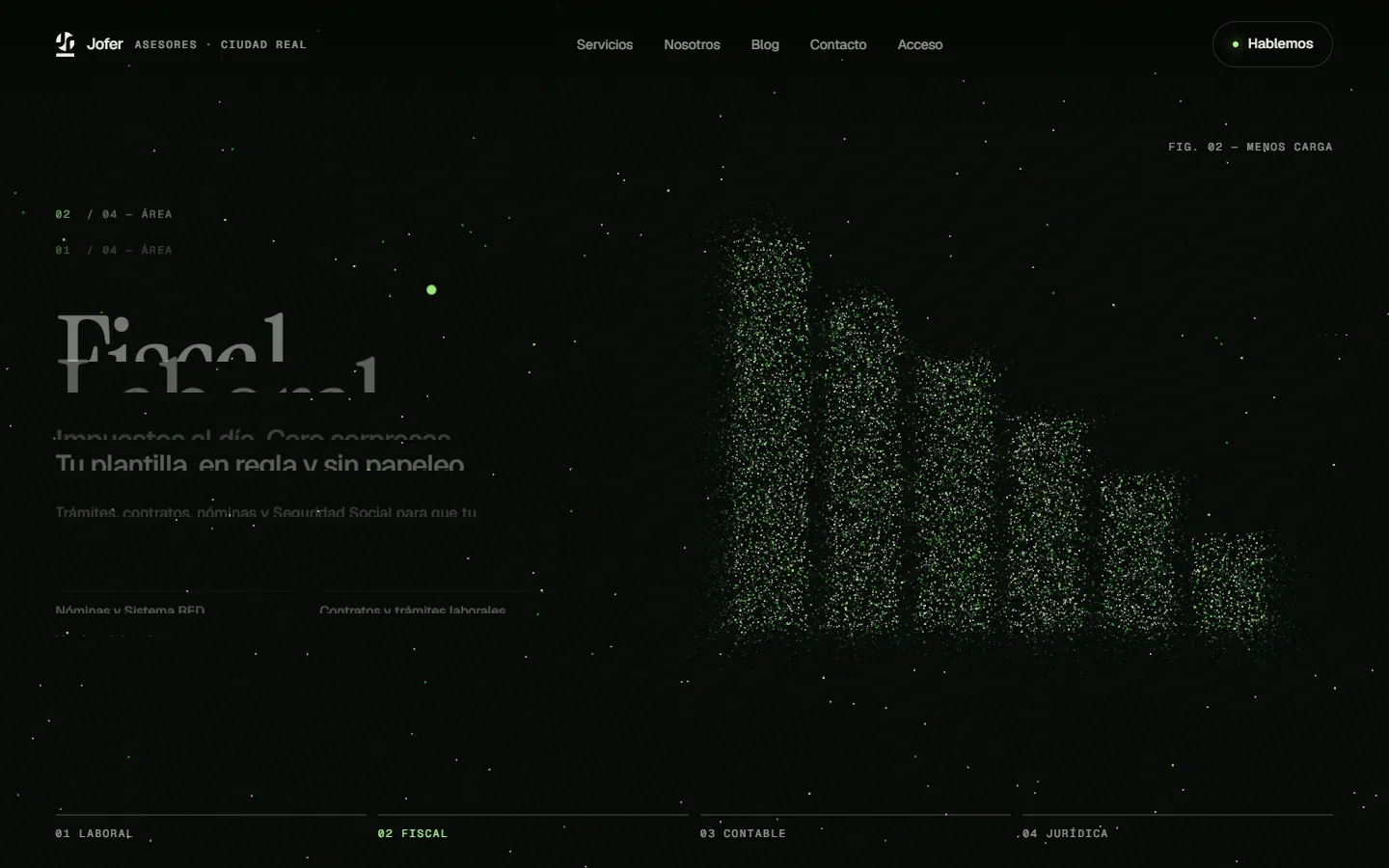This screenshot has height=868, width=1389.
Task: Click the 'ASESORES · CIUDAD REAL' tagline
Action: tap(220, 44)
